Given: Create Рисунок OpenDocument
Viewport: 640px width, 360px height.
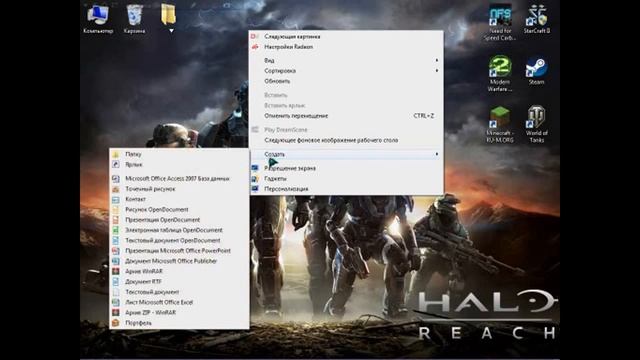Looking at the screenshot, I should tap(179, 209).
